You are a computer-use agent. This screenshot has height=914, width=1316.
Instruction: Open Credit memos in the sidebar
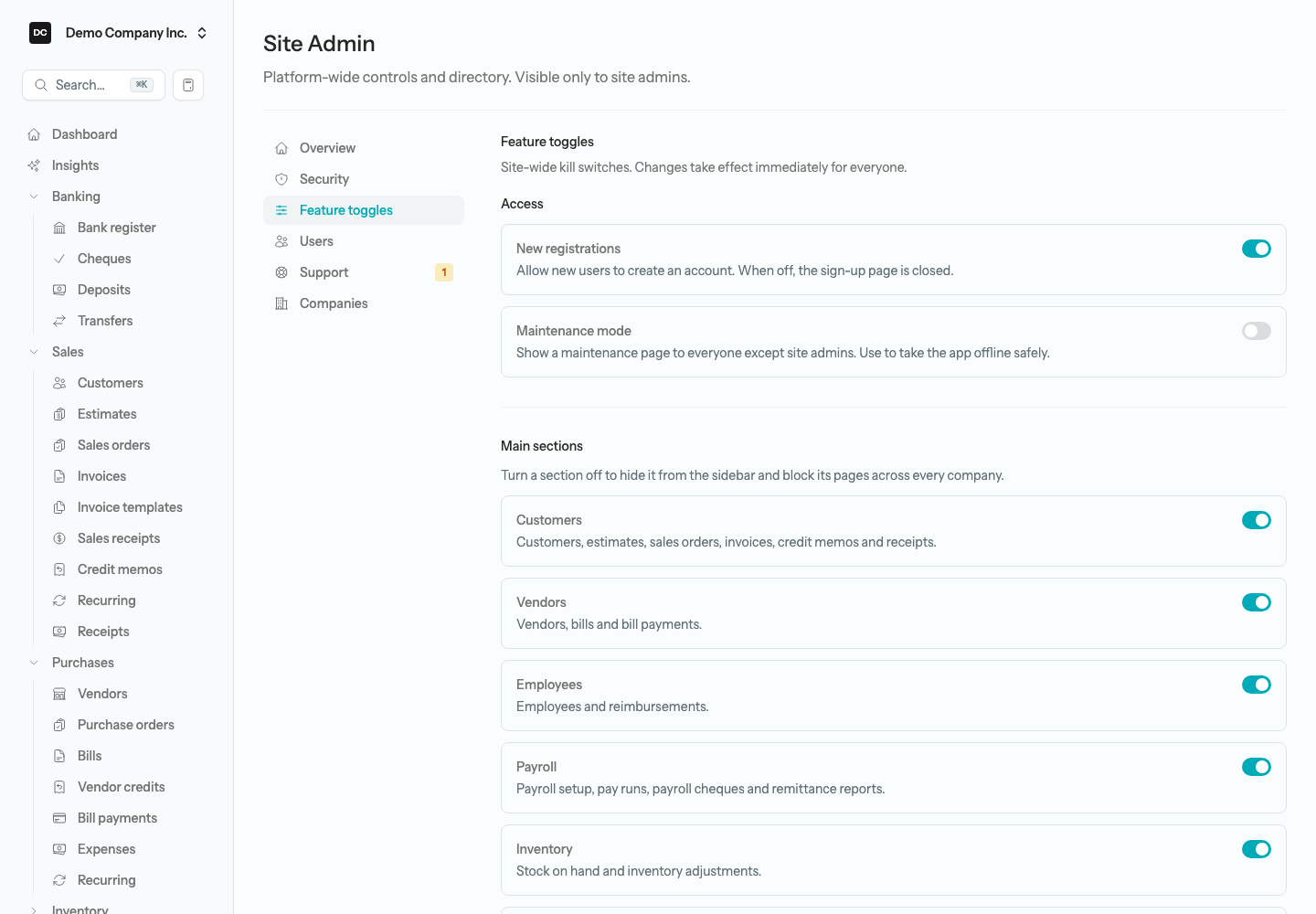[127, 569]
